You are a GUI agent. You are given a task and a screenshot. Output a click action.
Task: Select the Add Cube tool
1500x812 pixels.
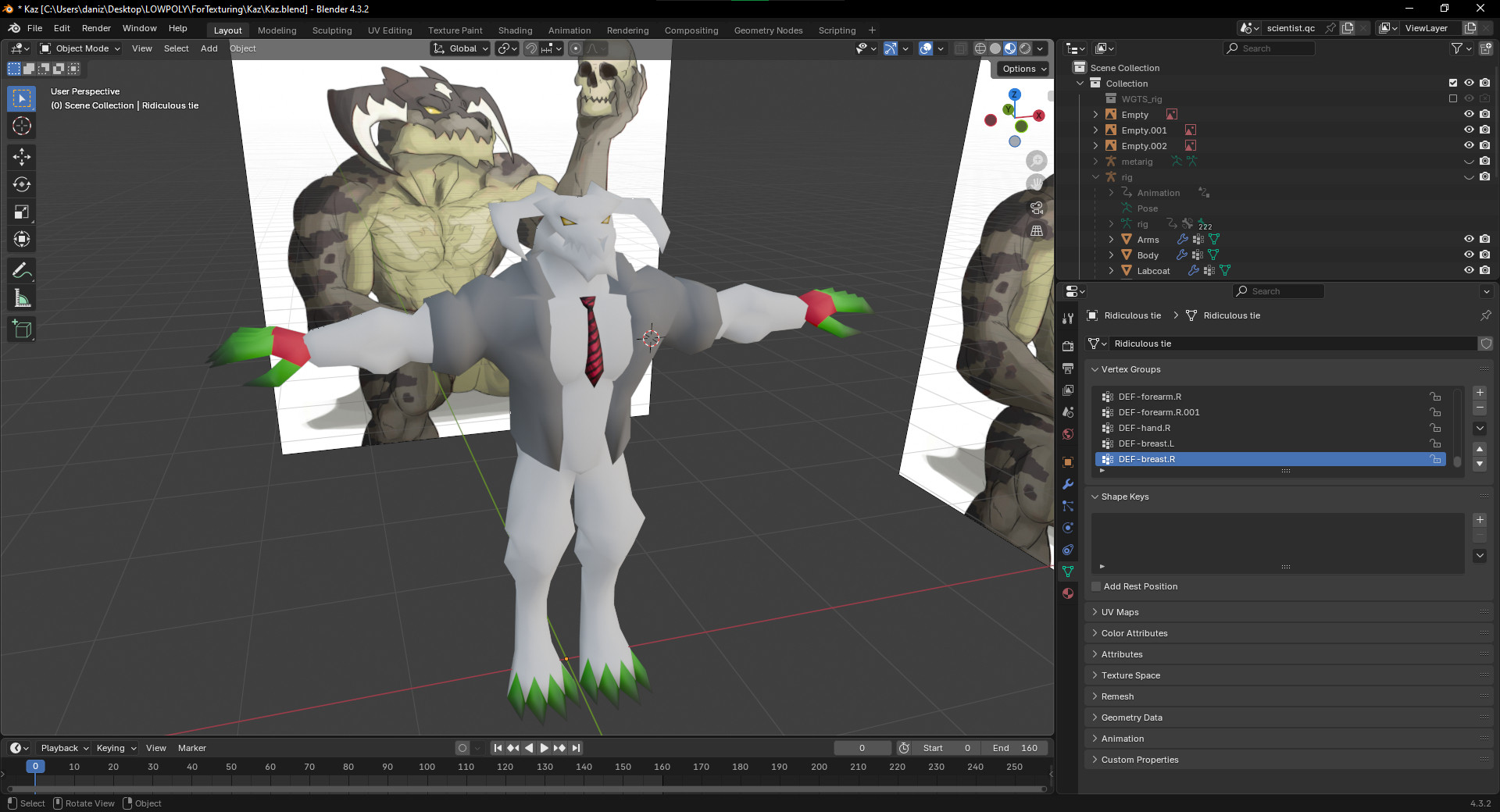(22, 329)
